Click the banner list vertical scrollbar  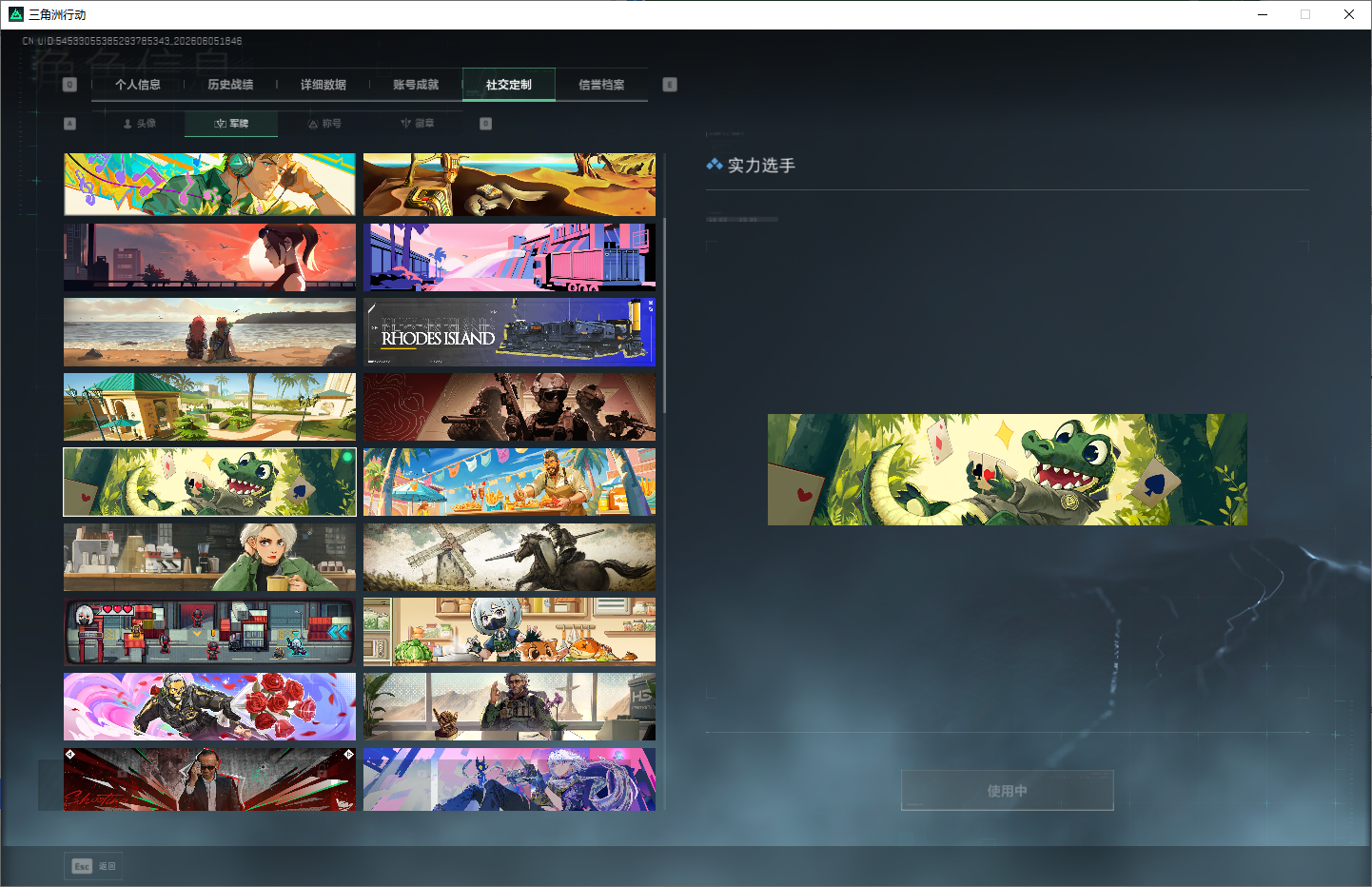(x=664, y=314)
